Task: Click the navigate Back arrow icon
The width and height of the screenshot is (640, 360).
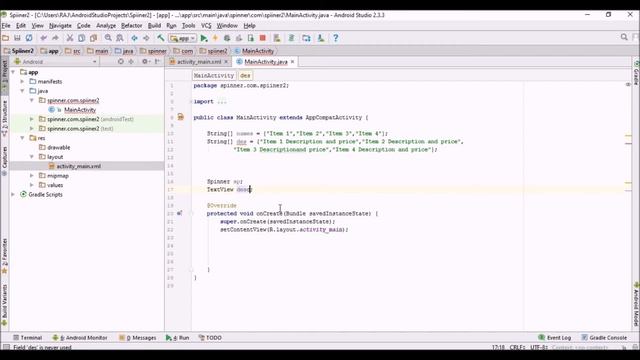Action: pos(134,38)
